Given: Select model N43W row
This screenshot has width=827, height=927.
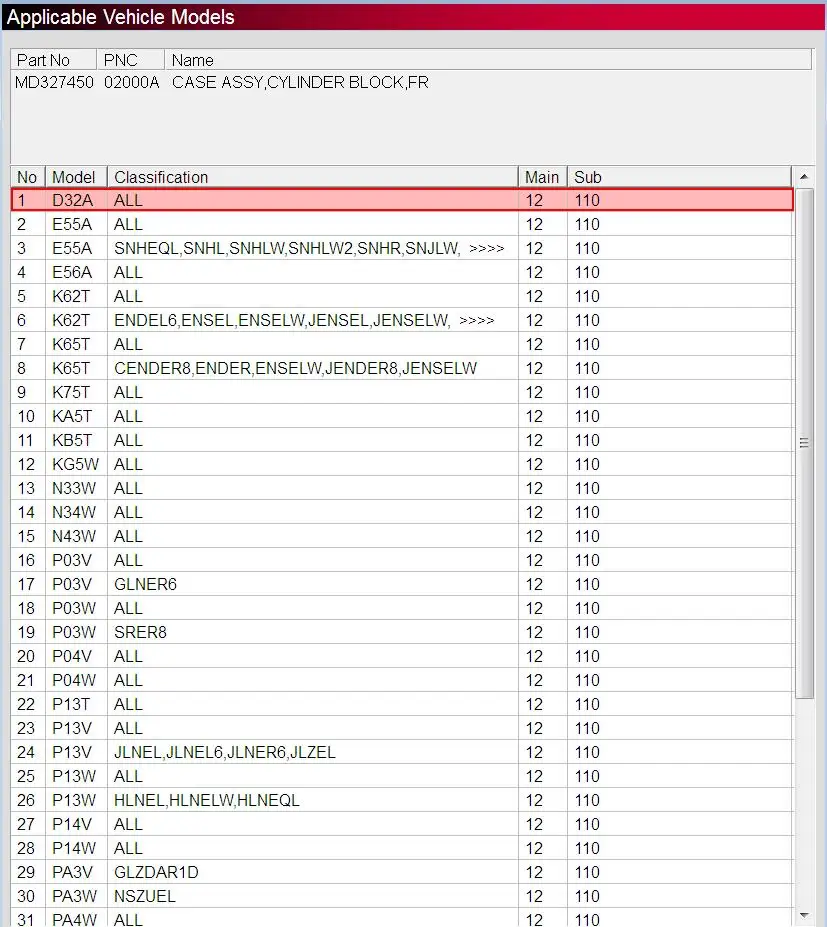Looking at the screenshot, I should point(402,536).
